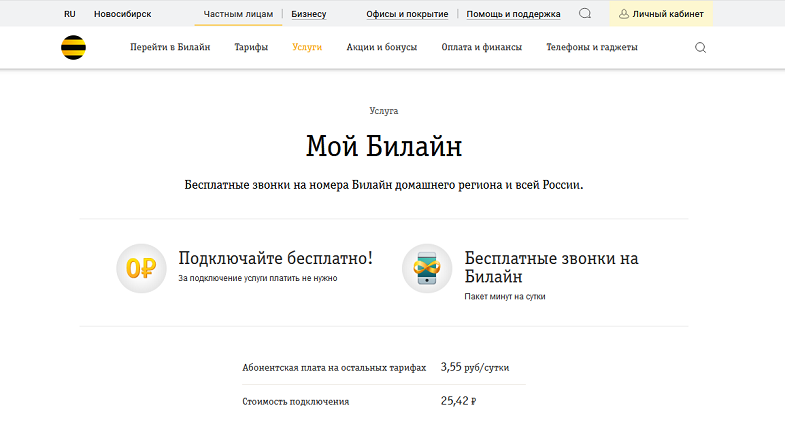Click the 3,55 руб/сутки value
The height and width of the screenshot is (429, 785).
(x=475, y=367)
